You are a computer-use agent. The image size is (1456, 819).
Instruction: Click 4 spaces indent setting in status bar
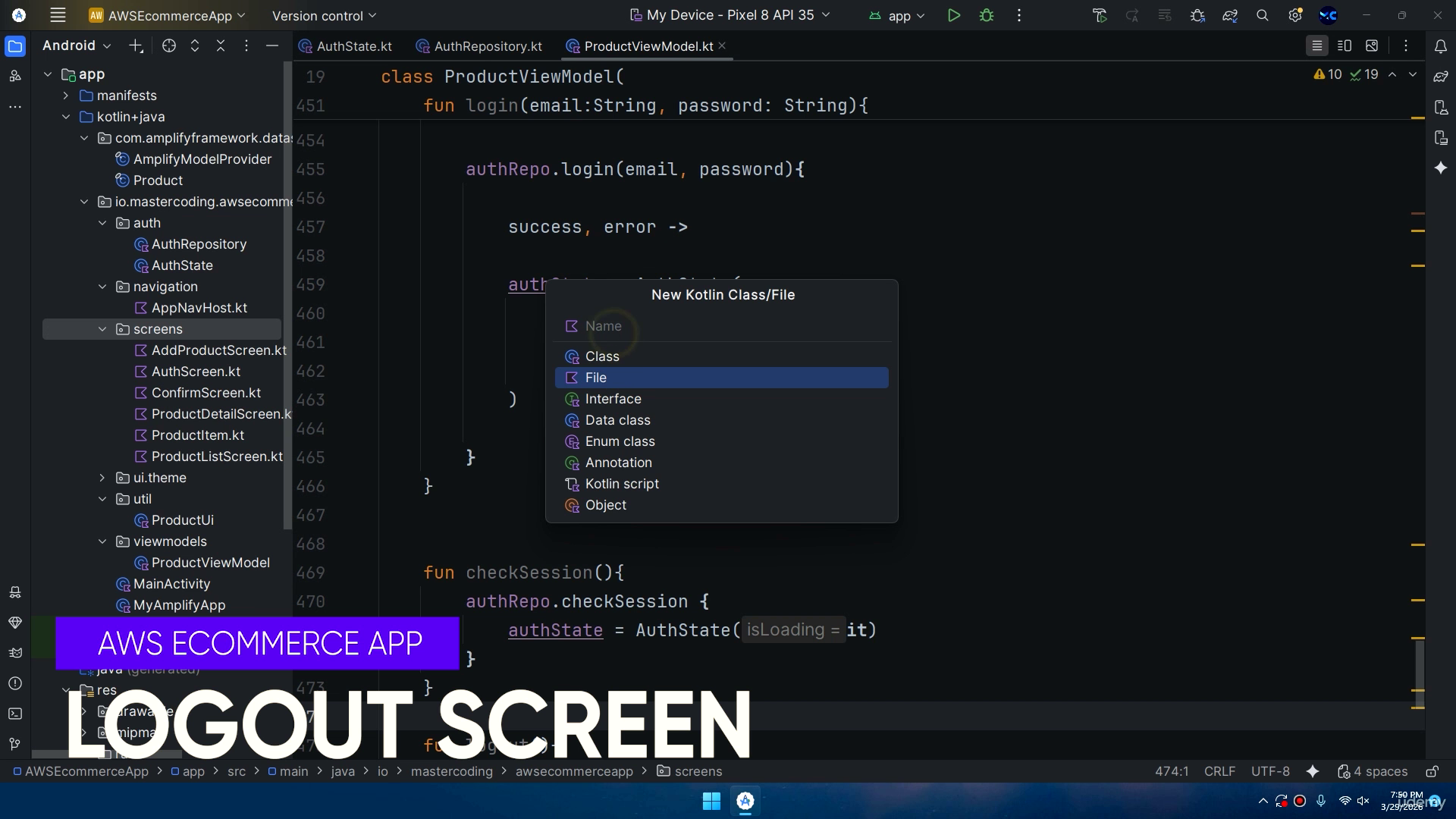click(1373, 771)
